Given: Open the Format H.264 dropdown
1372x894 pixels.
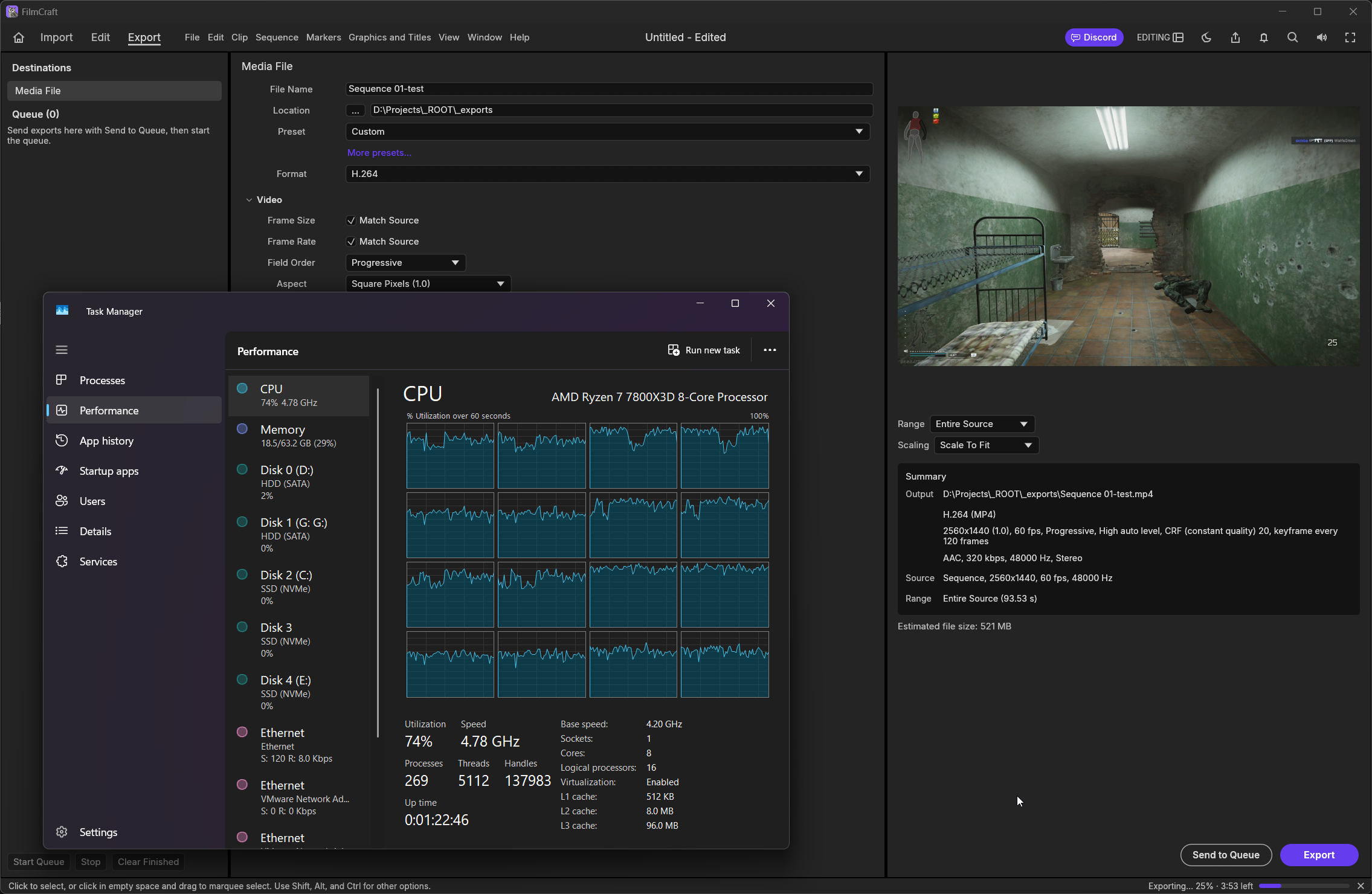Looking at the screenshot, I should point(608,174).
